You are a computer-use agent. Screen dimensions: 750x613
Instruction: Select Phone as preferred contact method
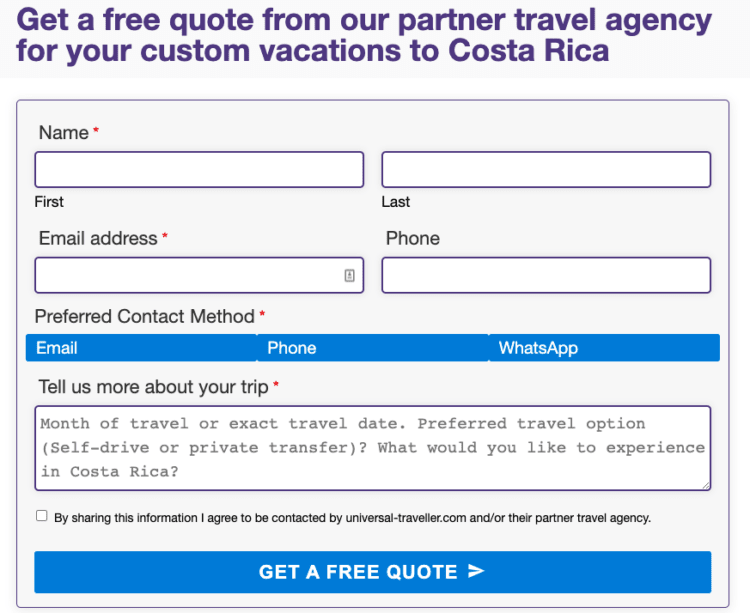(x=373, y=348)
